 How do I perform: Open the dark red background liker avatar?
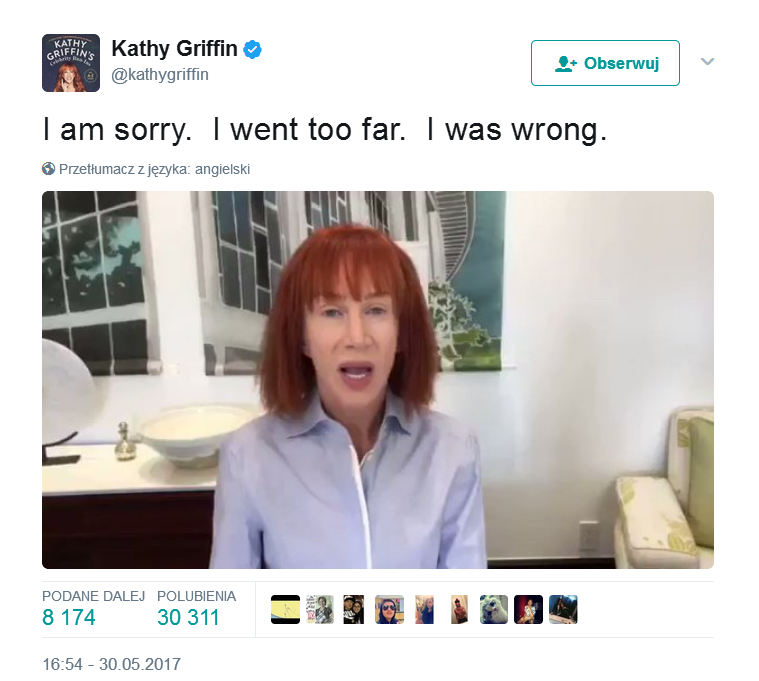[x=529, y=609]
